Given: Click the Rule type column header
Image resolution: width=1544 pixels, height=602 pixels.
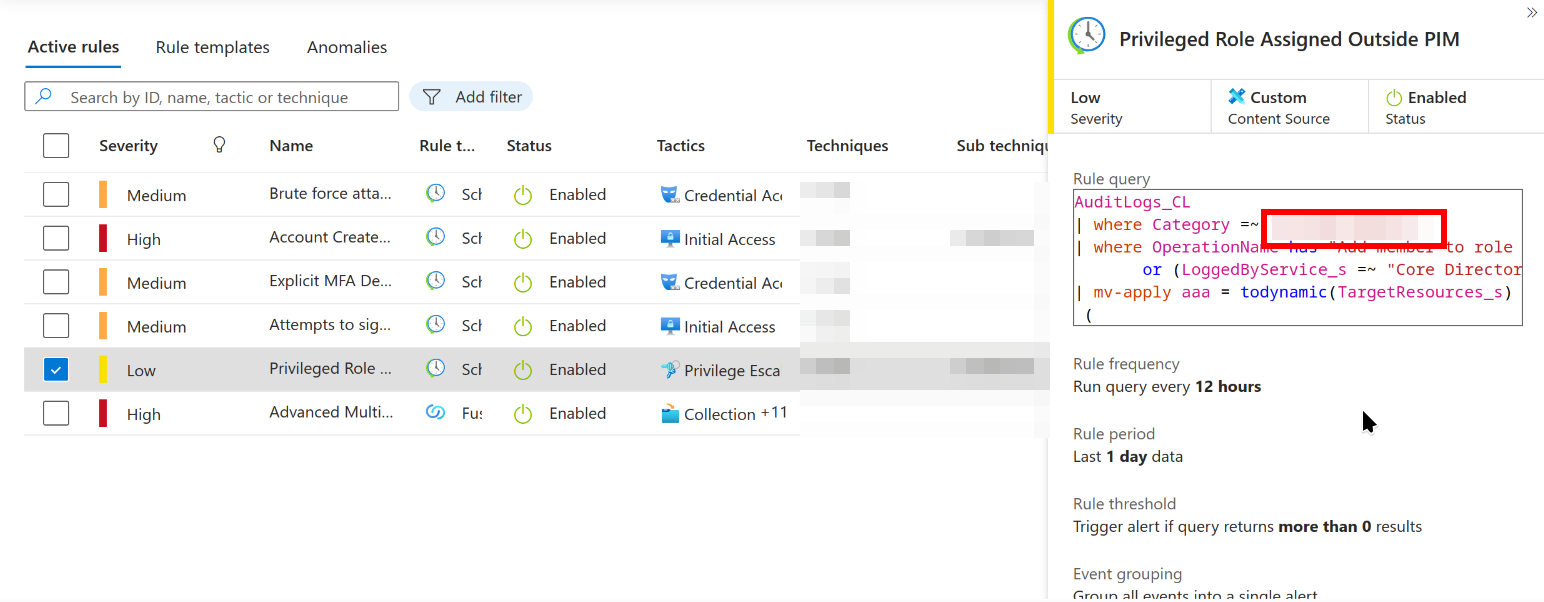Looking at the screenshot, I should pos(447,146).
